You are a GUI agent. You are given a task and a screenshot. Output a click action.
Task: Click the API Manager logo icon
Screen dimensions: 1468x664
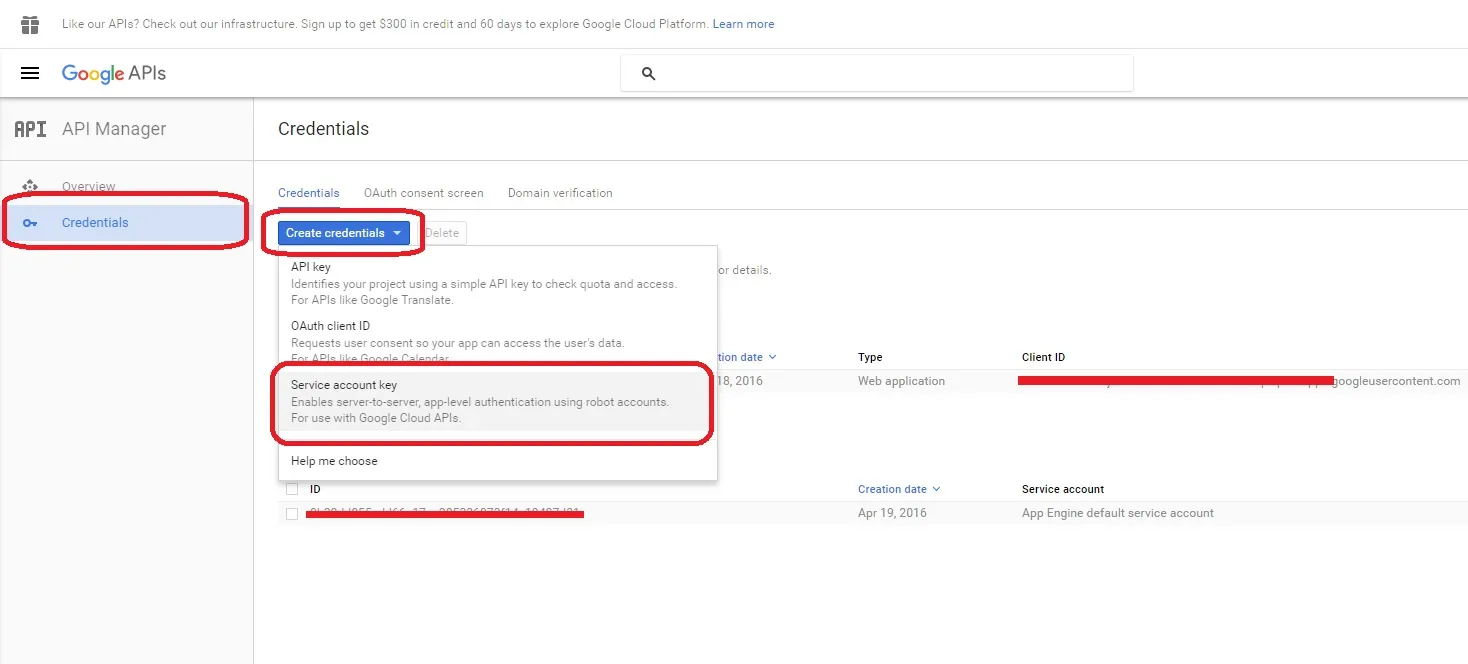[30, 129]
